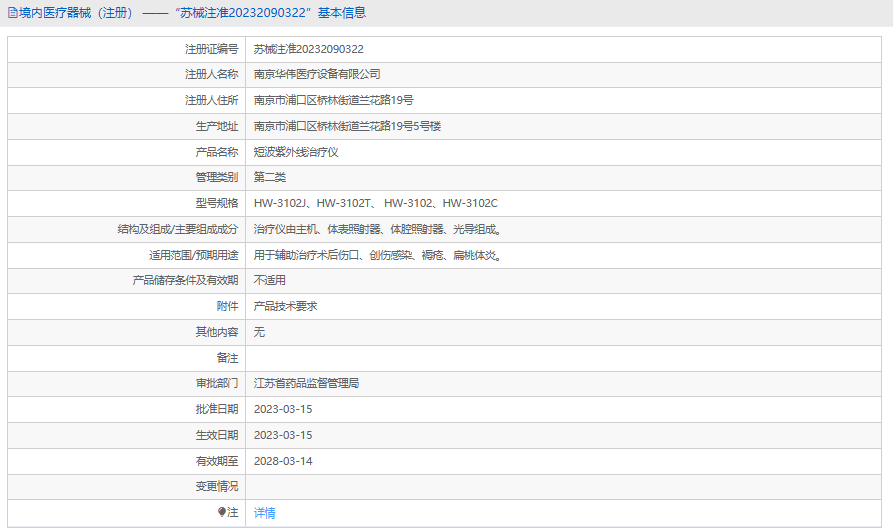The height and width of the screenshot is (530, 893).
Task: Click the 审批部门 label
Action: pos(216,383)
